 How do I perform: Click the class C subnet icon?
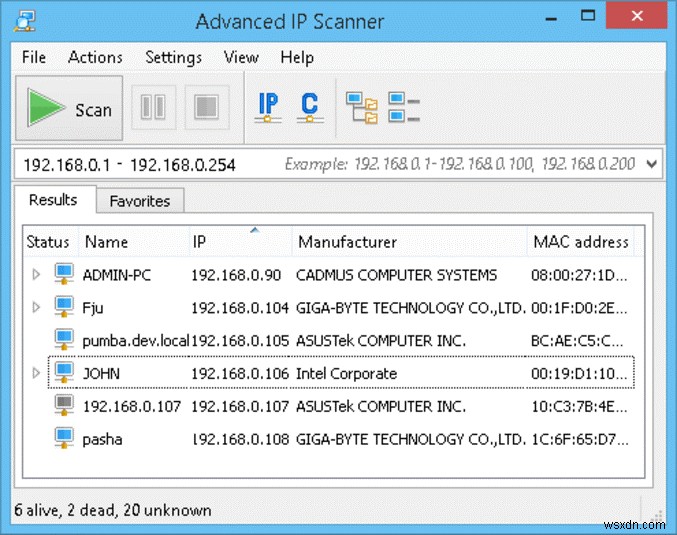coord(309,107)
